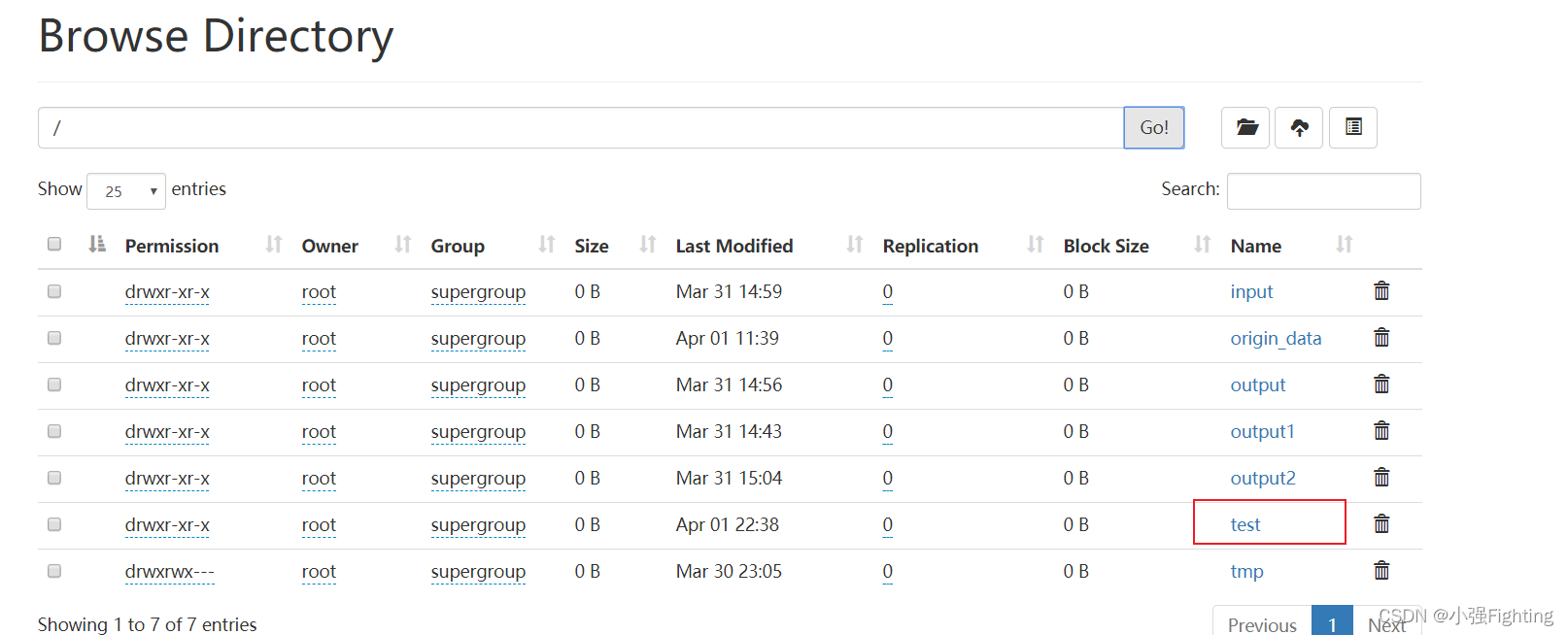This screenshot has height=635, width=1568.
Task: Tick the output2 row checkbox
Action: (x=54, y=478)
